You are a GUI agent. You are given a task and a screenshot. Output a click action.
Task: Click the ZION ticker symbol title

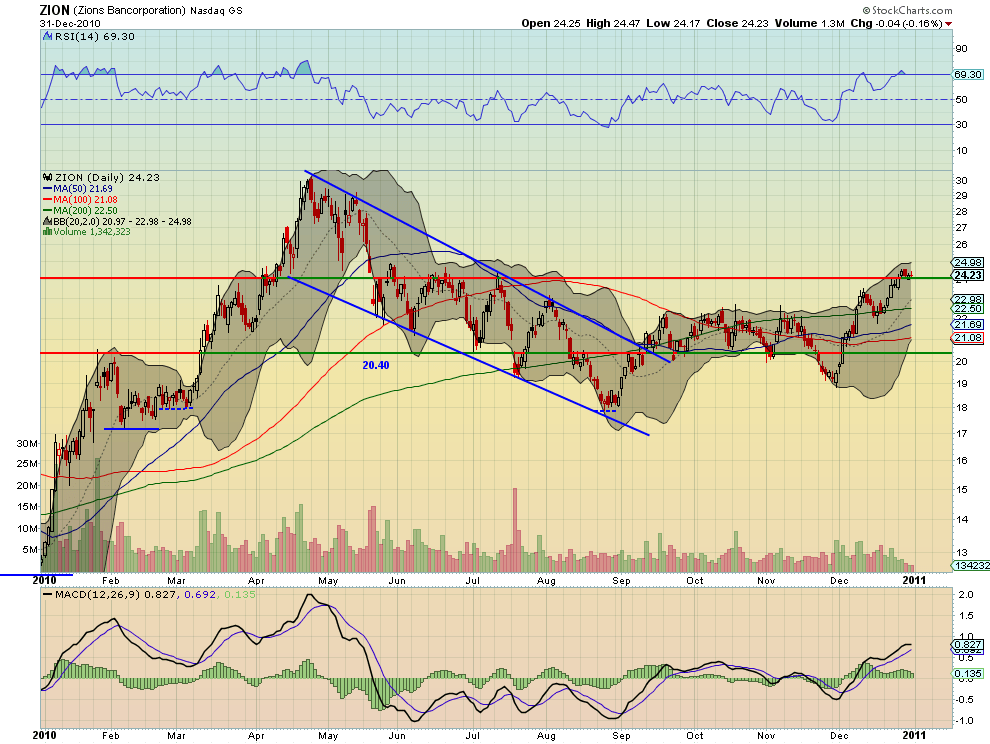tap(54, 10)
